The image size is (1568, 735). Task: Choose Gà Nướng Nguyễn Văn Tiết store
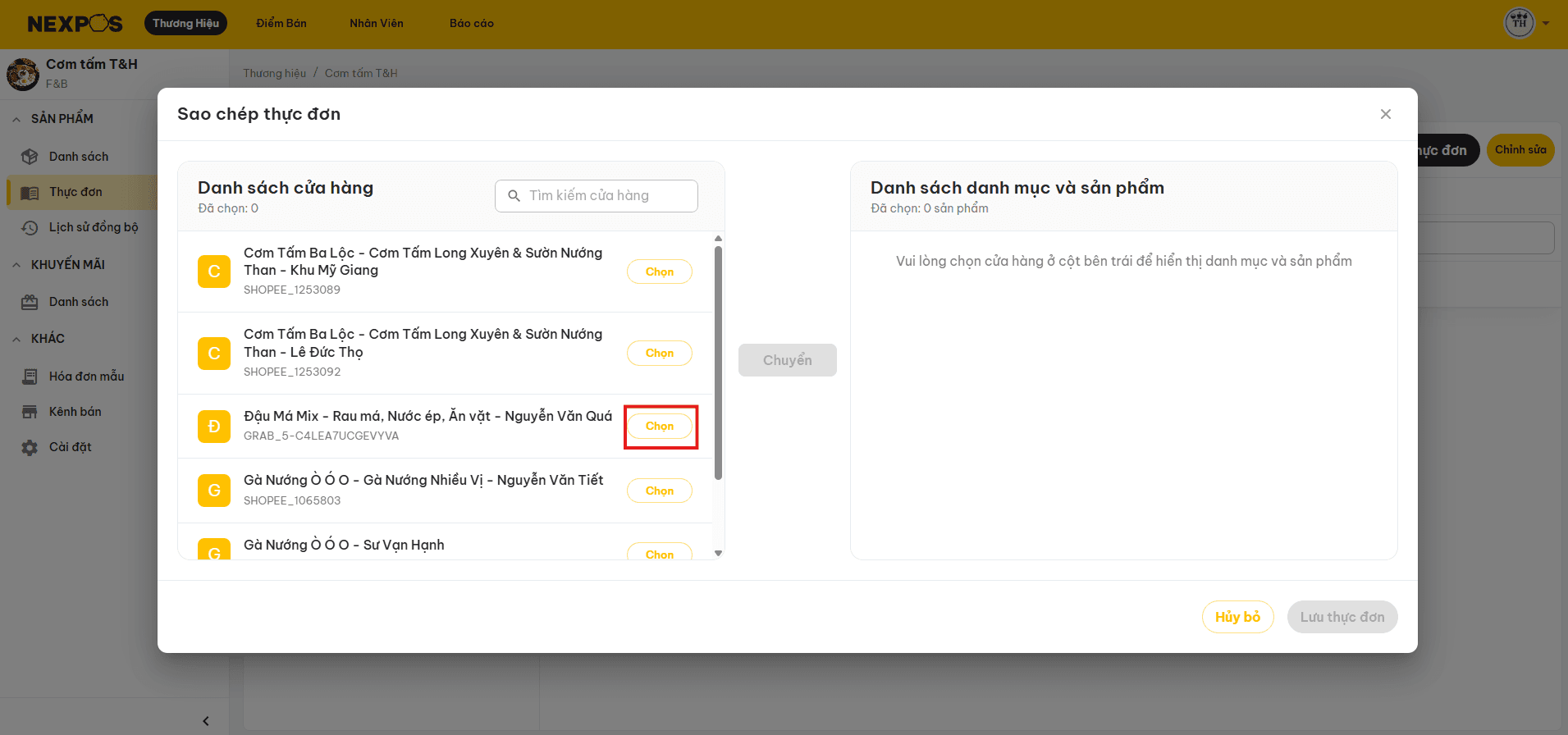(x=660, y=491)
